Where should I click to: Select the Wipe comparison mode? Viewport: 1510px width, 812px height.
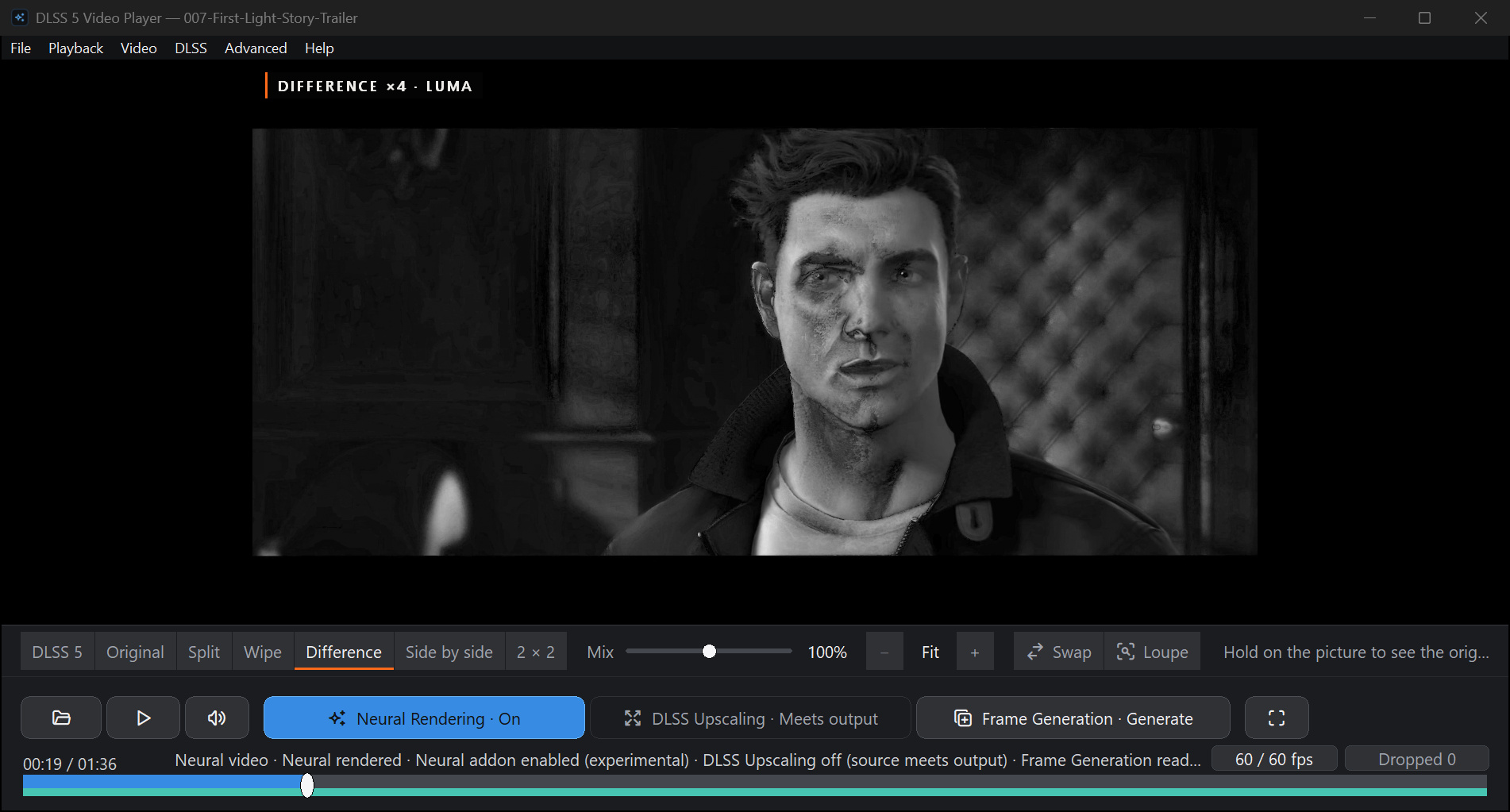263,652
